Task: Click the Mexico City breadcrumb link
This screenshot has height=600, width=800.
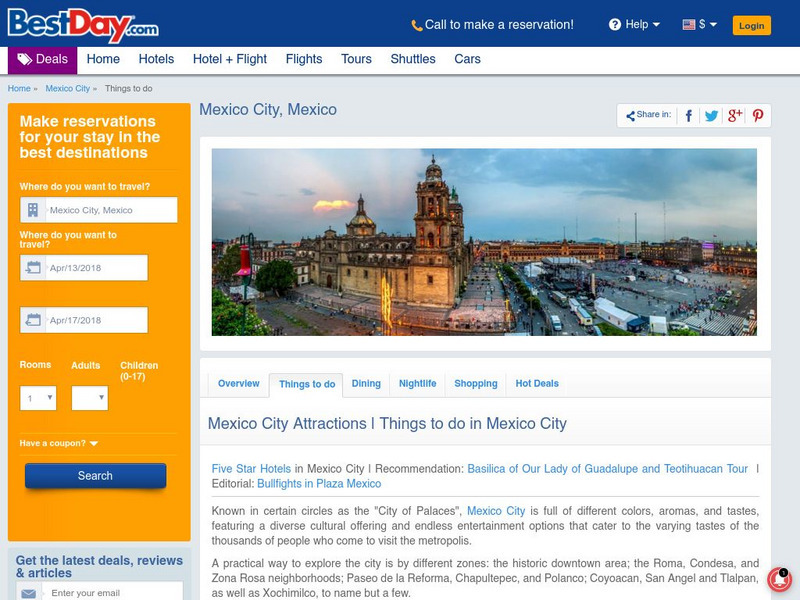Action: coord(67,88)
